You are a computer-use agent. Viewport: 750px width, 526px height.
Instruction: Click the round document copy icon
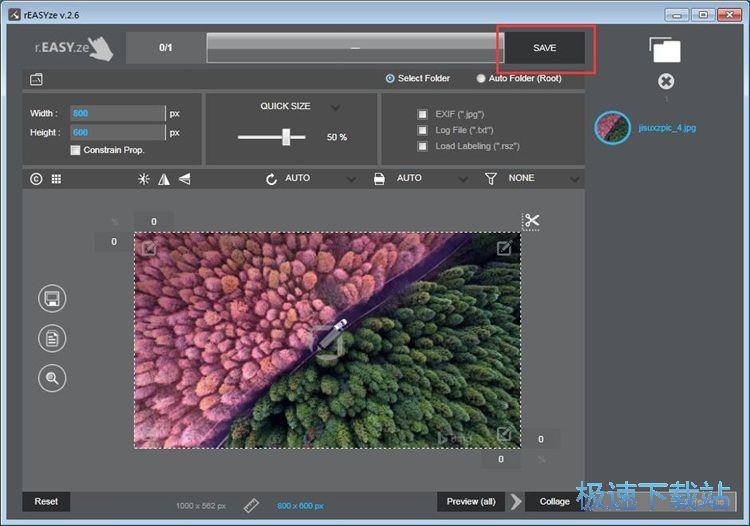pos(52,338)
